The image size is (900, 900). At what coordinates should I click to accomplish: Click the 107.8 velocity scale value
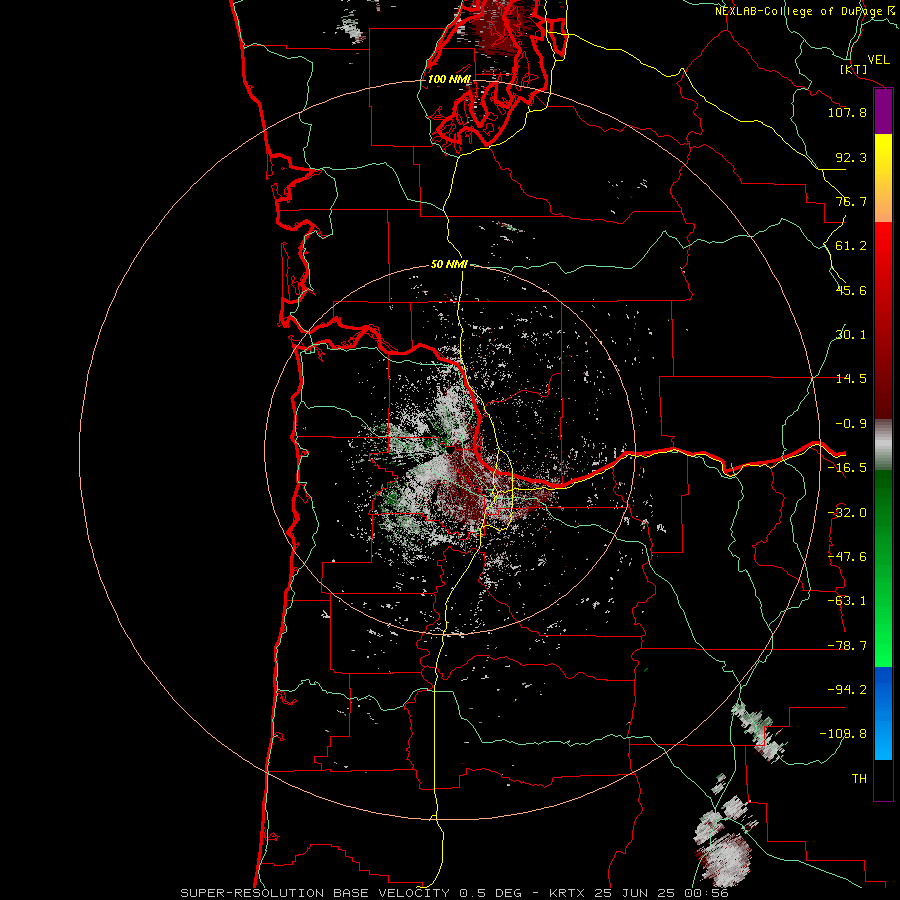[x=847, y=112]
